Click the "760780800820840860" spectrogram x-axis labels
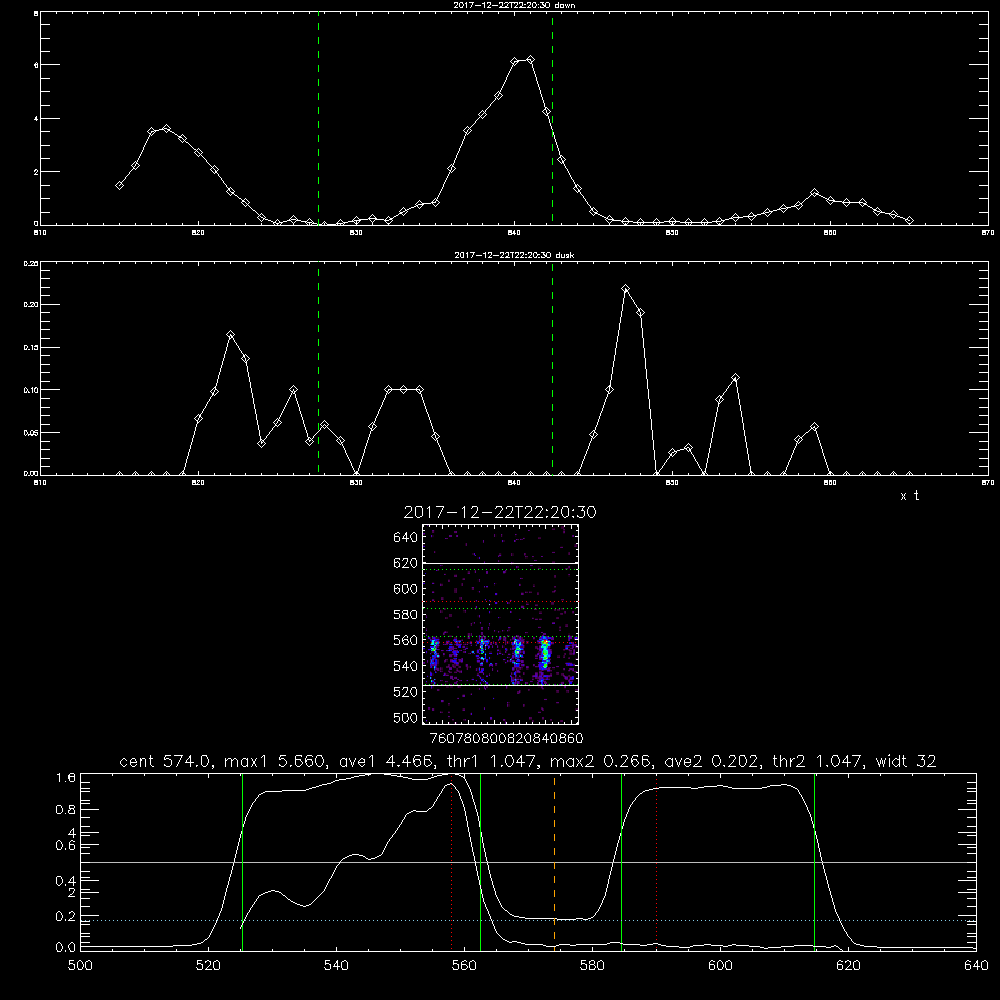The height and width of the screenshot is (1000, 1000). click(x=506, y=739)
